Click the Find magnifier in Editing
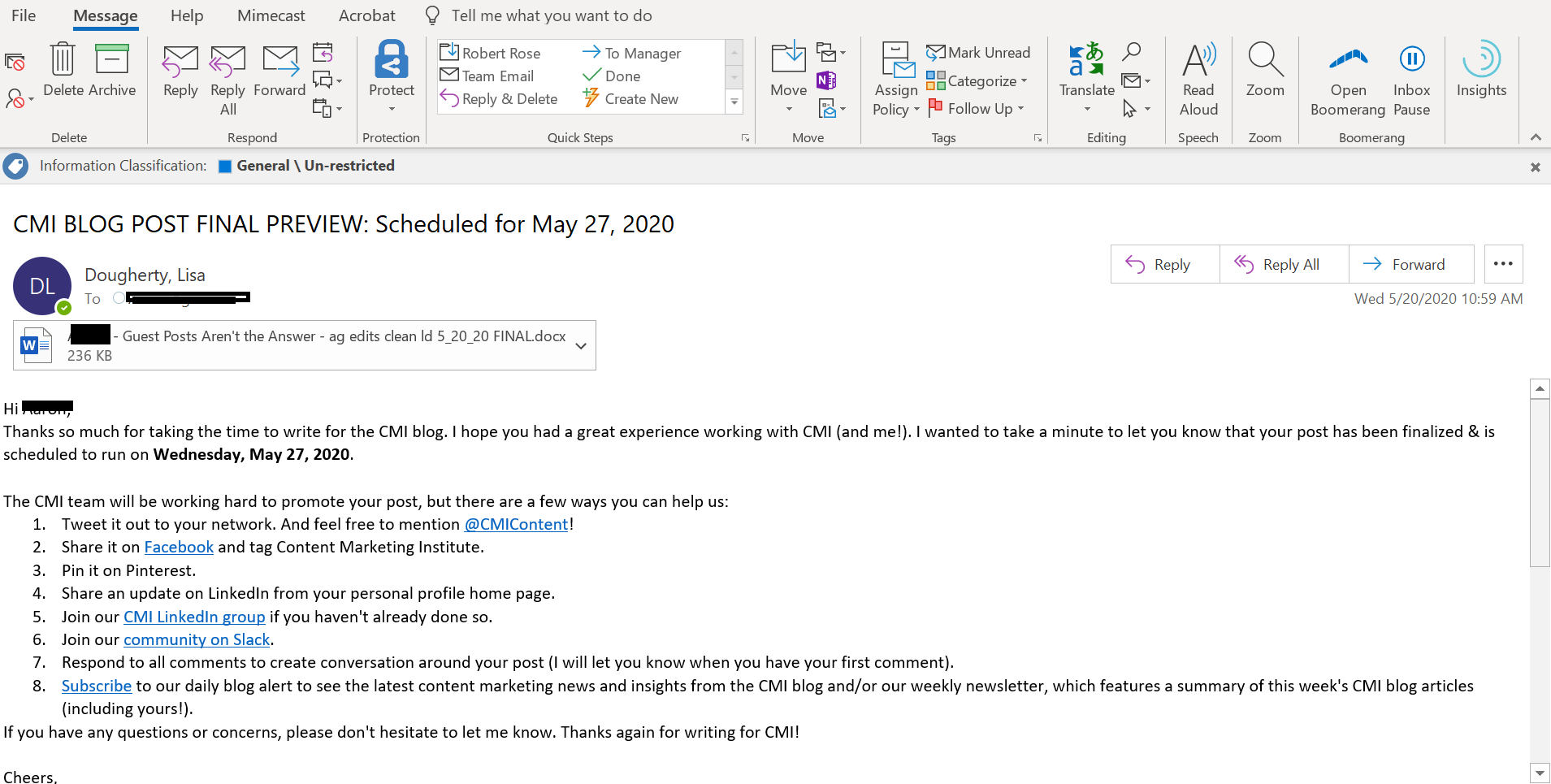Image resolution: width=1551 pixels, height=784 pixels. coord(1131,52)
